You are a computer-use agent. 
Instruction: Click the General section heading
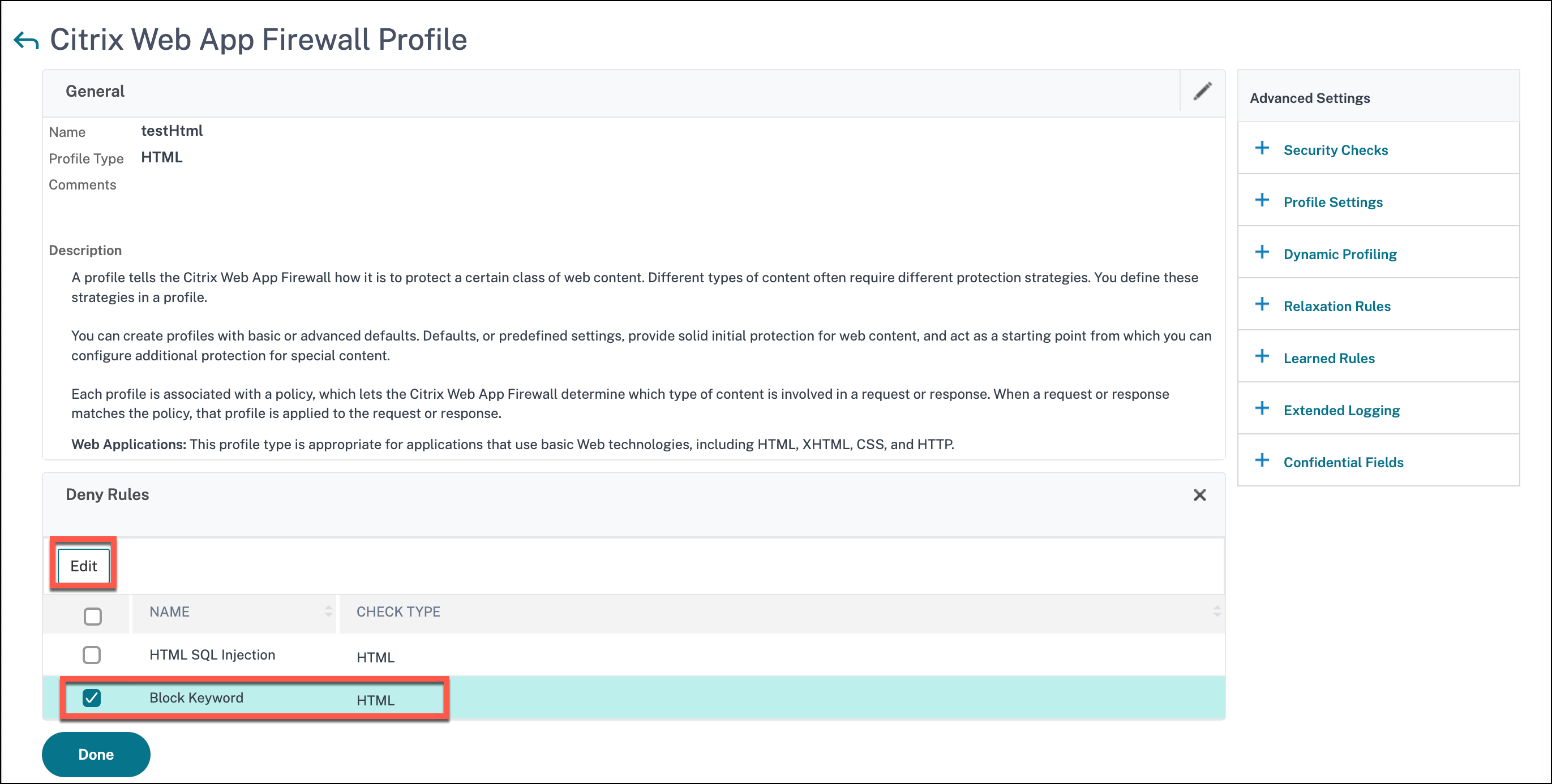(95, 92)
